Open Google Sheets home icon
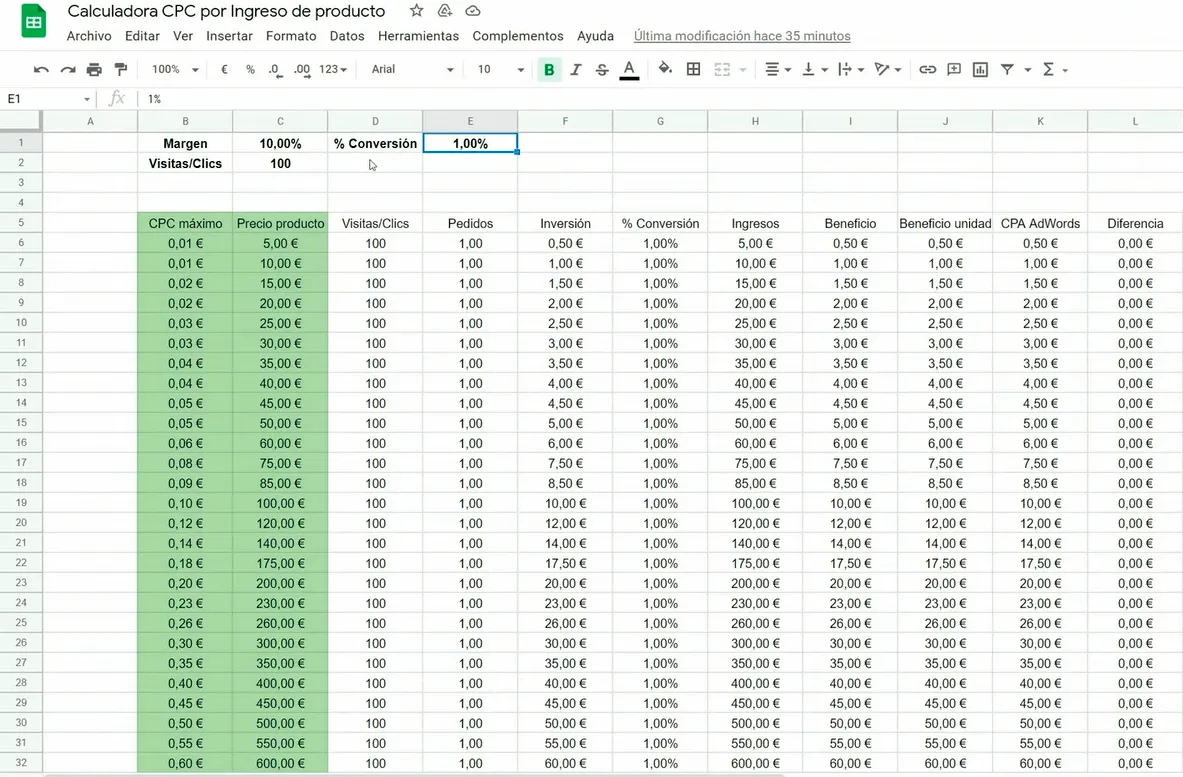 [33, 21]
